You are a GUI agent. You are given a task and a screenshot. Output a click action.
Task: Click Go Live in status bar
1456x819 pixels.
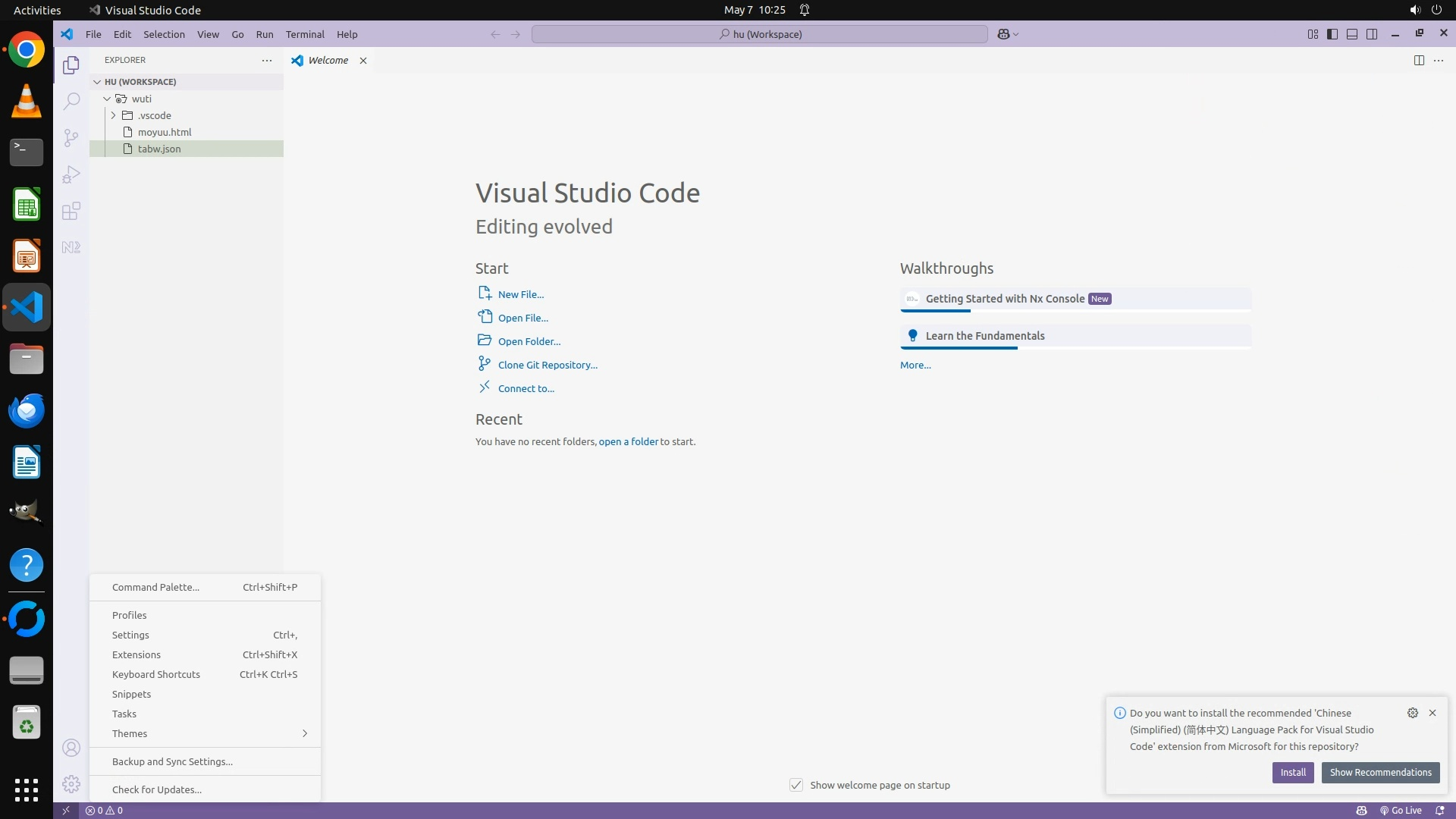point(1401,811)
